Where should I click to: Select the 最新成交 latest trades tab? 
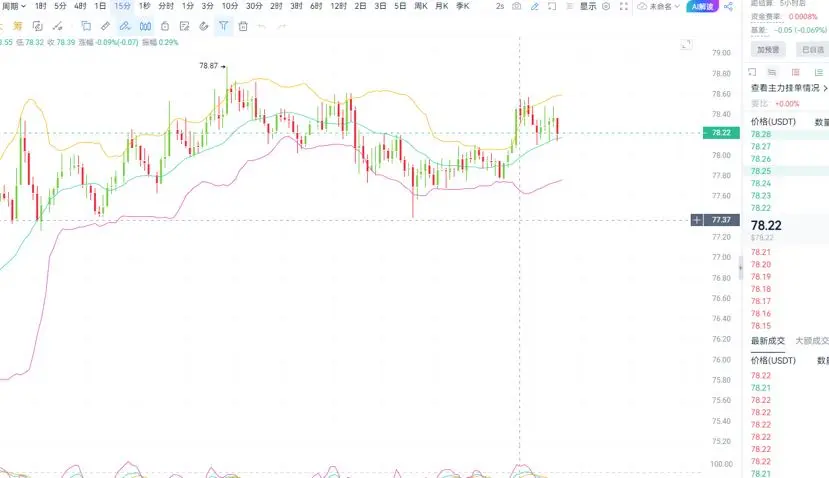768,341
